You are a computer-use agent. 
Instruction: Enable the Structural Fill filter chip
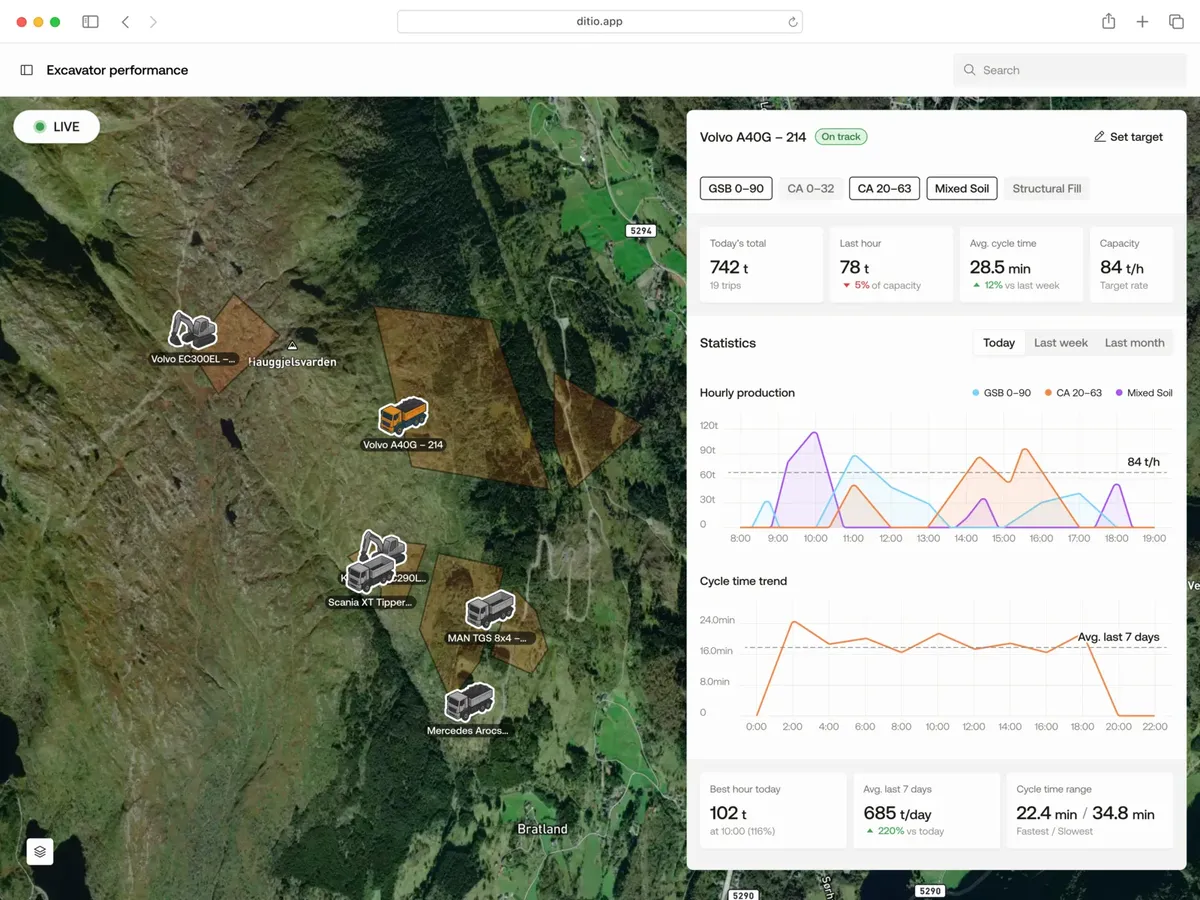coord(1047,188)
